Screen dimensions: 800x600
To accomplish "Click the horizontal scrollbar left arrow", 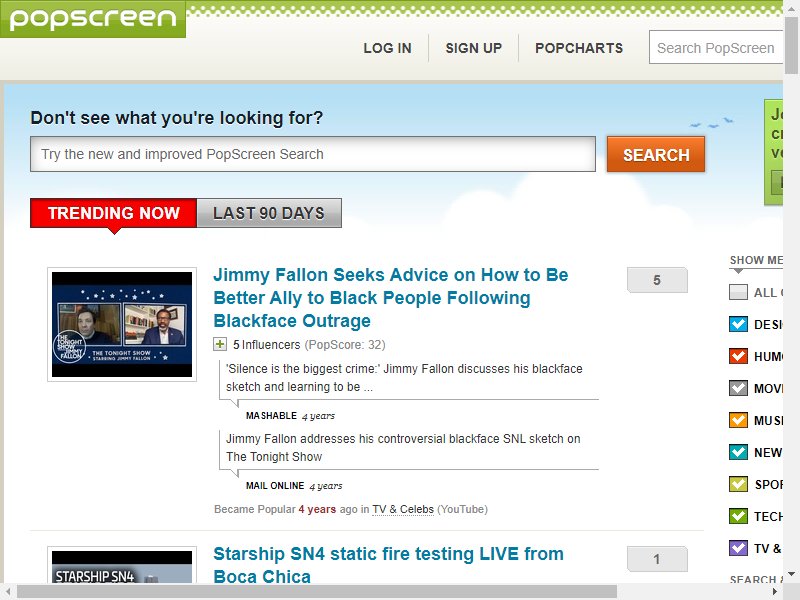I will (8, 592).
